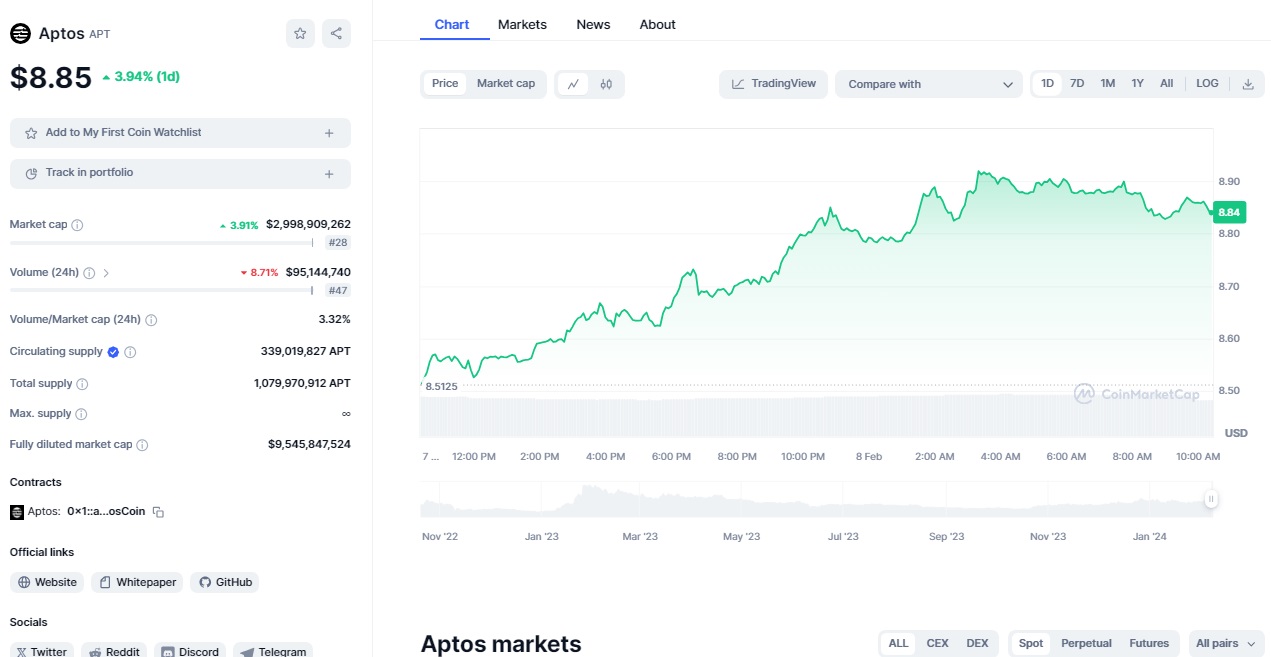This screenshot has height=657, width=1271.
Task: Click the fully diluted value $9,545,847,524
Action: tap(309, 445)
